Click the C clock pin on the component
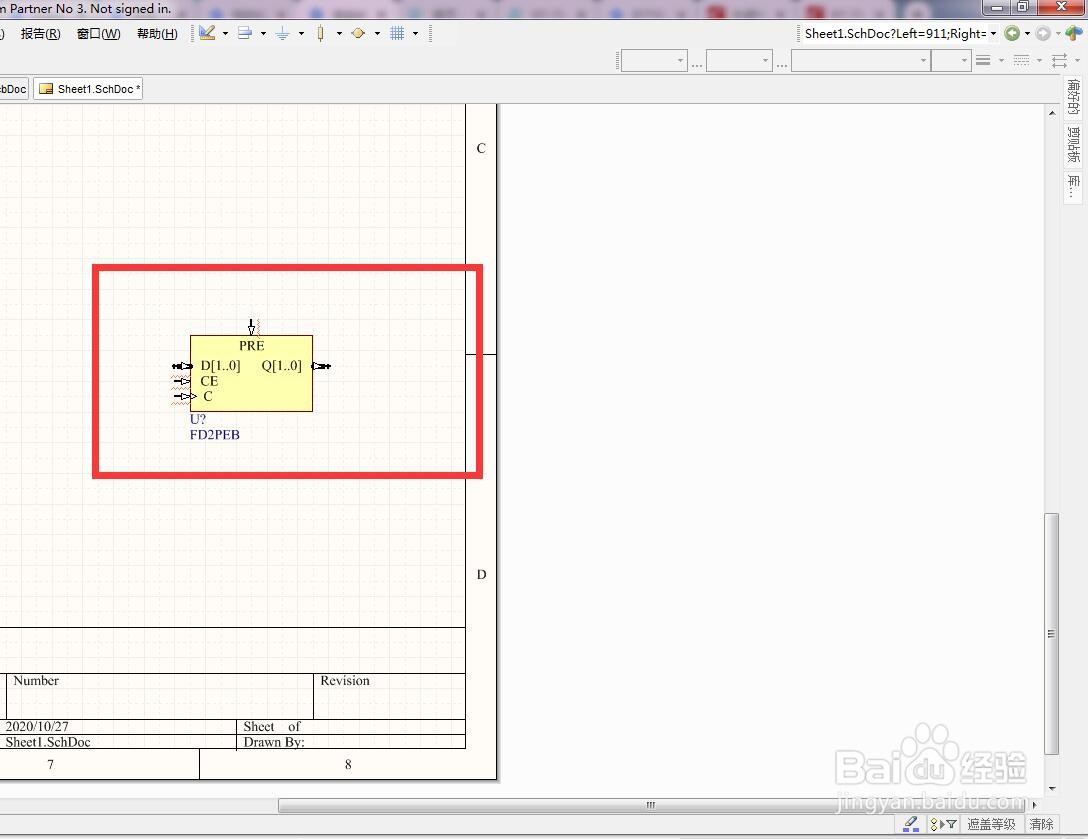The image size is (1088, 839). click(x=185, y=396)
